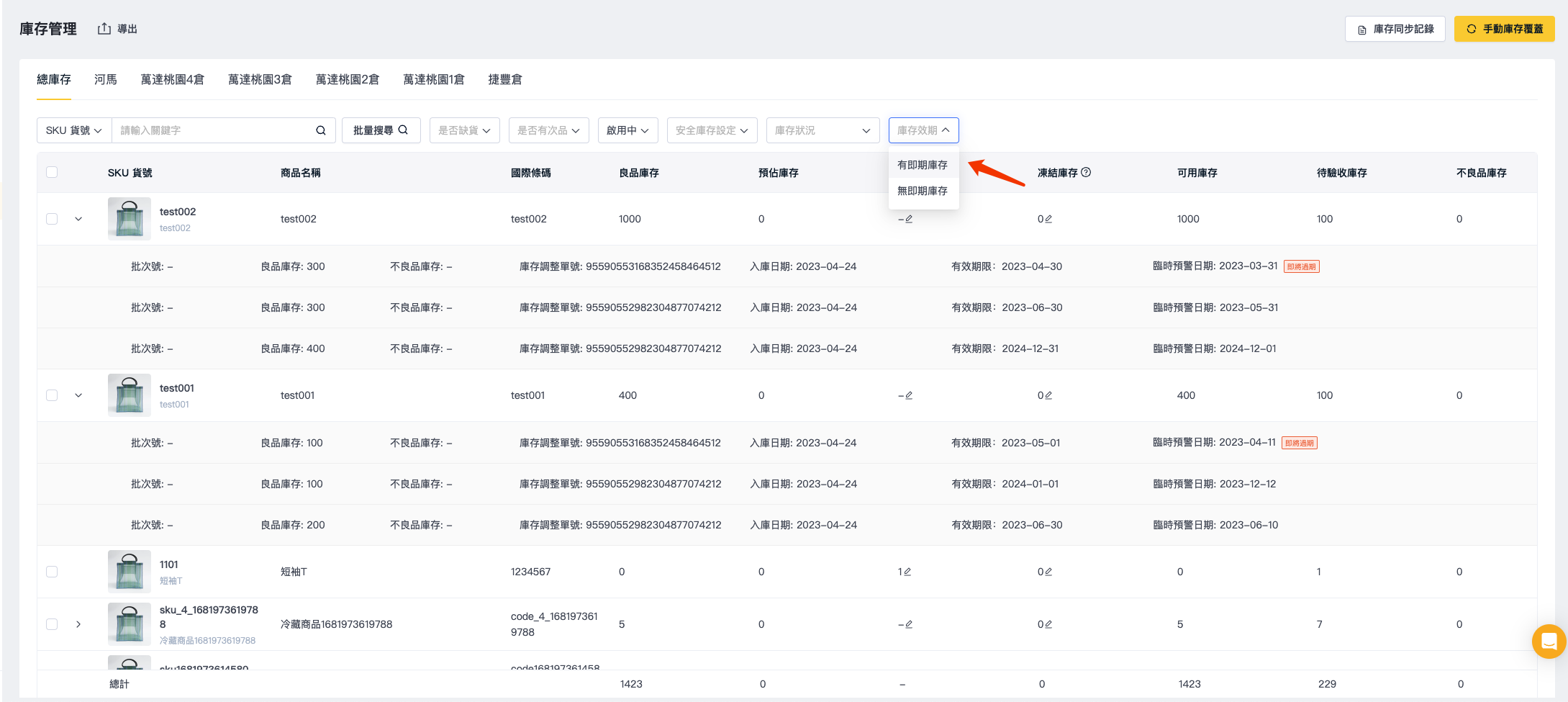Image resolution: width=1568 pixels, height=702 pixels.
Task: Open the SKU 貨號 search type dropdown
Action: coord(74,130)
